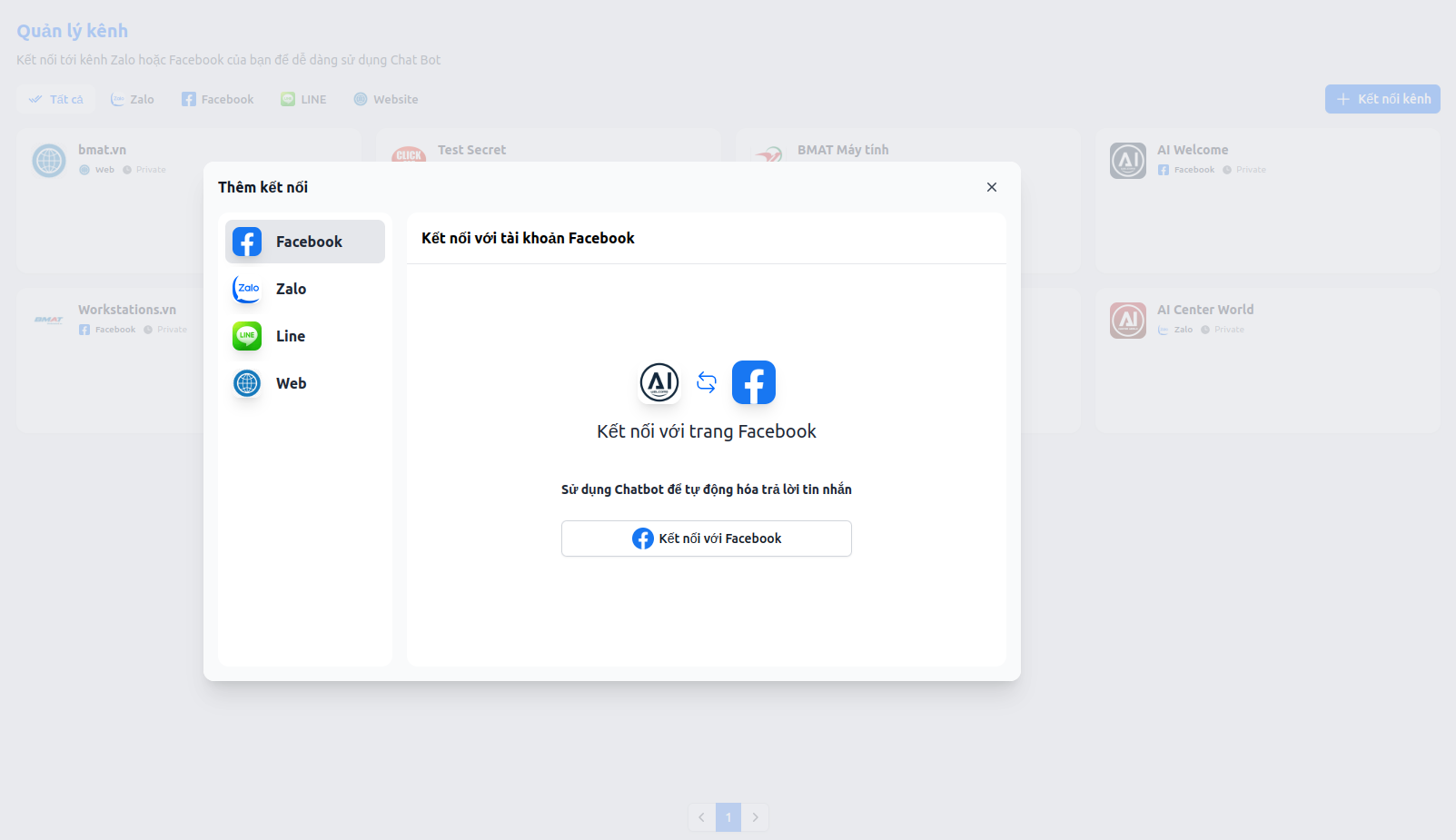This screenshot has width=1456, height=840.
Task: Select the Line channel option
Action: tap(304, 336)
